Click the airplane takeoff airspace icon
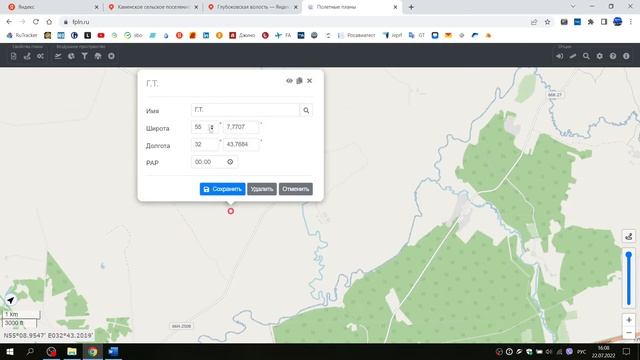The height and width of the screenshot is (360, 640). [58, 56]
